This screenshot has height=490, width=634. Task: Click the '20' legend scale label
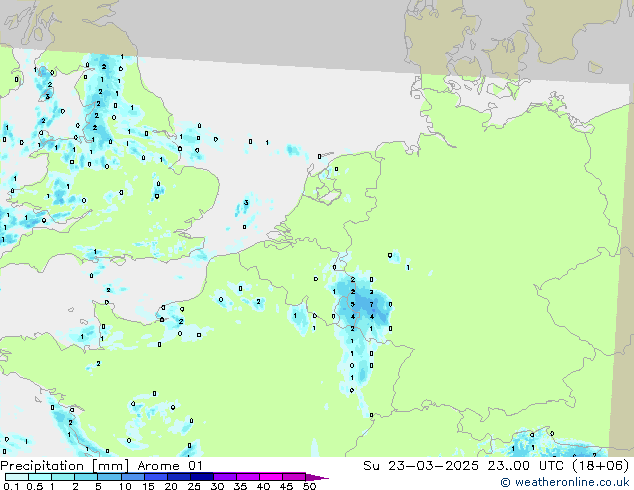pyautogui.click(x=171, y=486)
